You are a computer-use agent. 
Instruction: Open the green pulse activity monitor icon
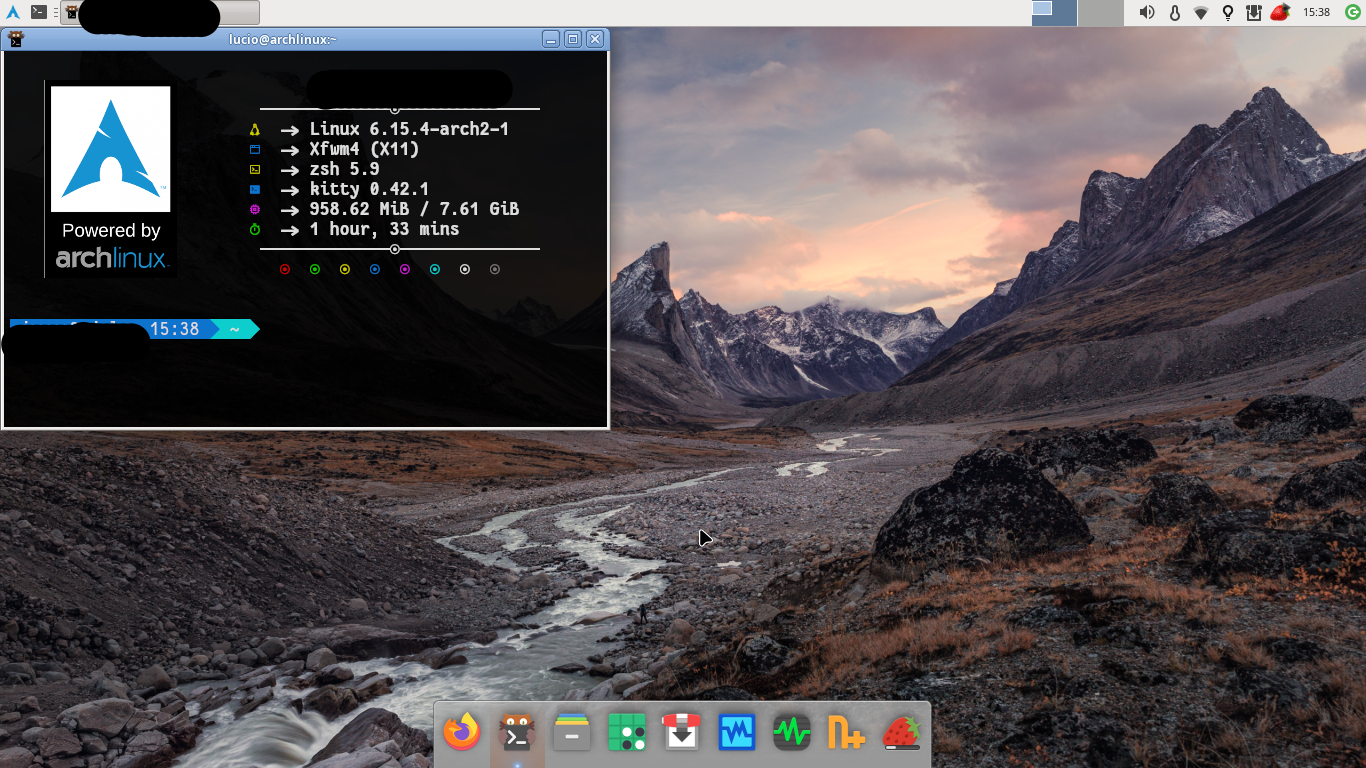click(x=792, y=733)
